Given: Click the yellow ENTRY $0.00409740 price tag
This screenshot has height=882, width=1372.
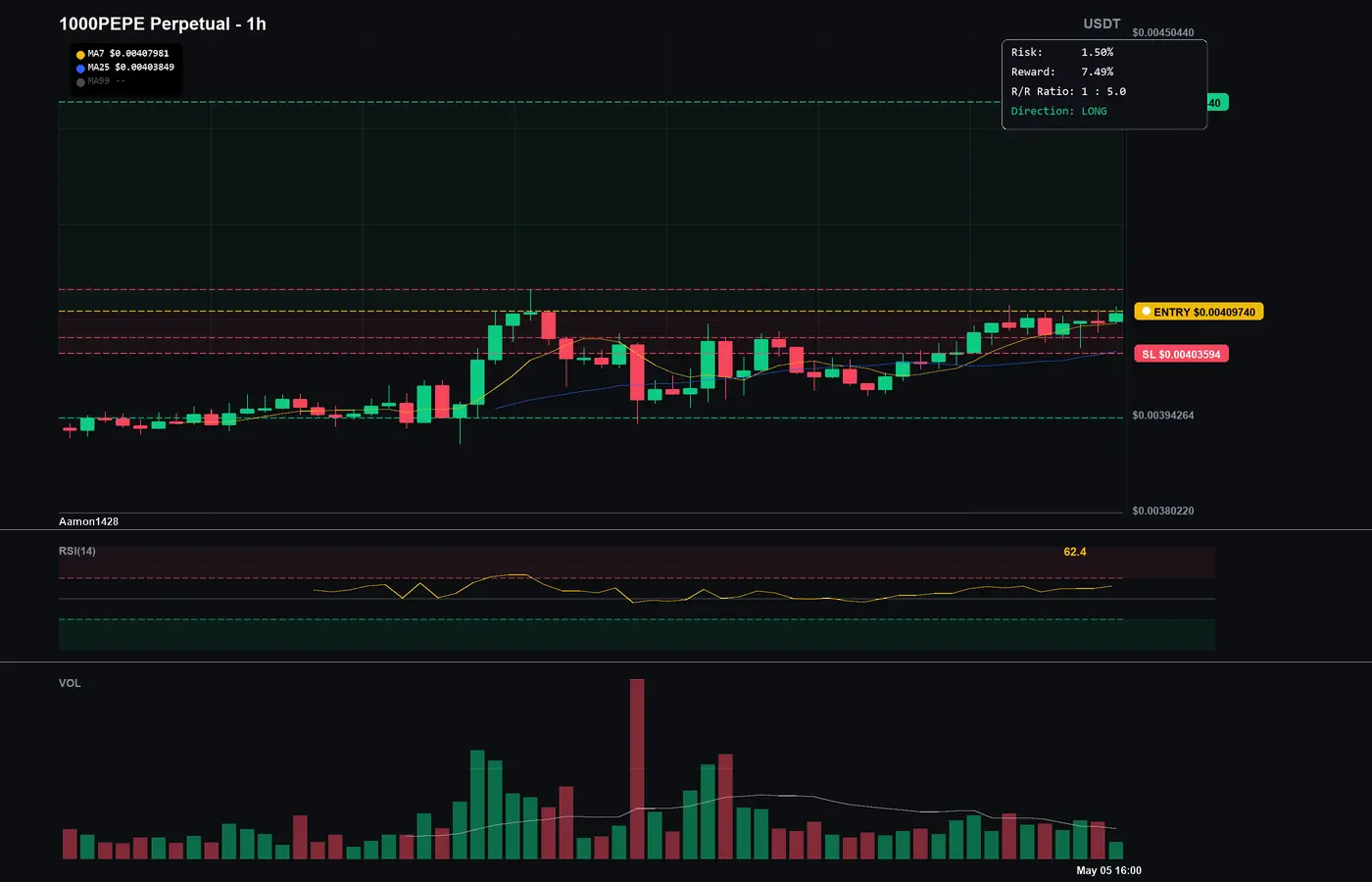Looking at the screenshot, I should tap(1200, 312).
